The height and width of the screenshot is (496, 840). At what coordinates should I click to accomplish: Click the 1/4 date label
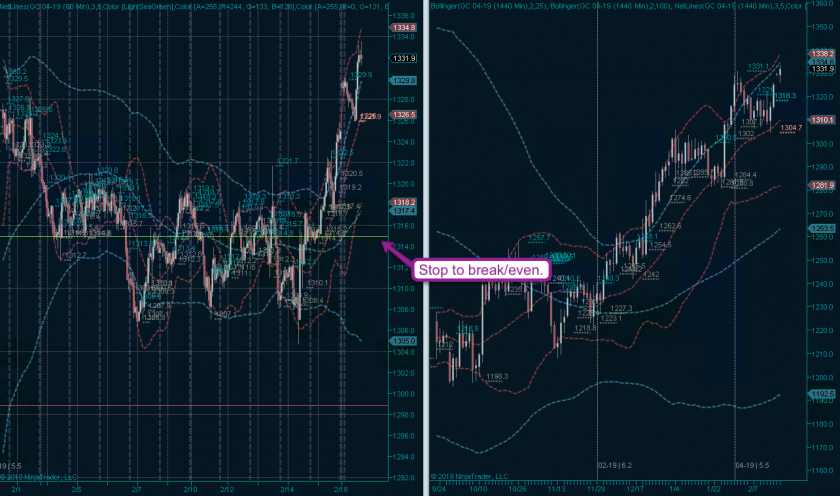pos(674,489)
